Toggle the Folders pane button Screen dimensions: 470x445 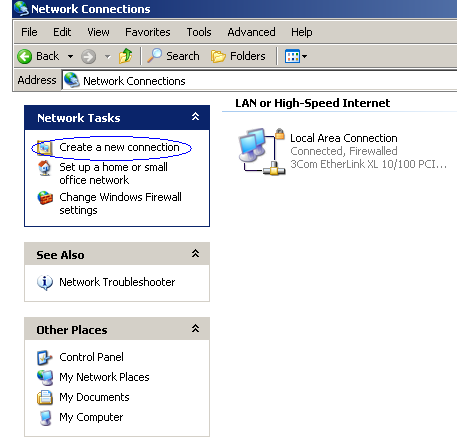[238, 56]
